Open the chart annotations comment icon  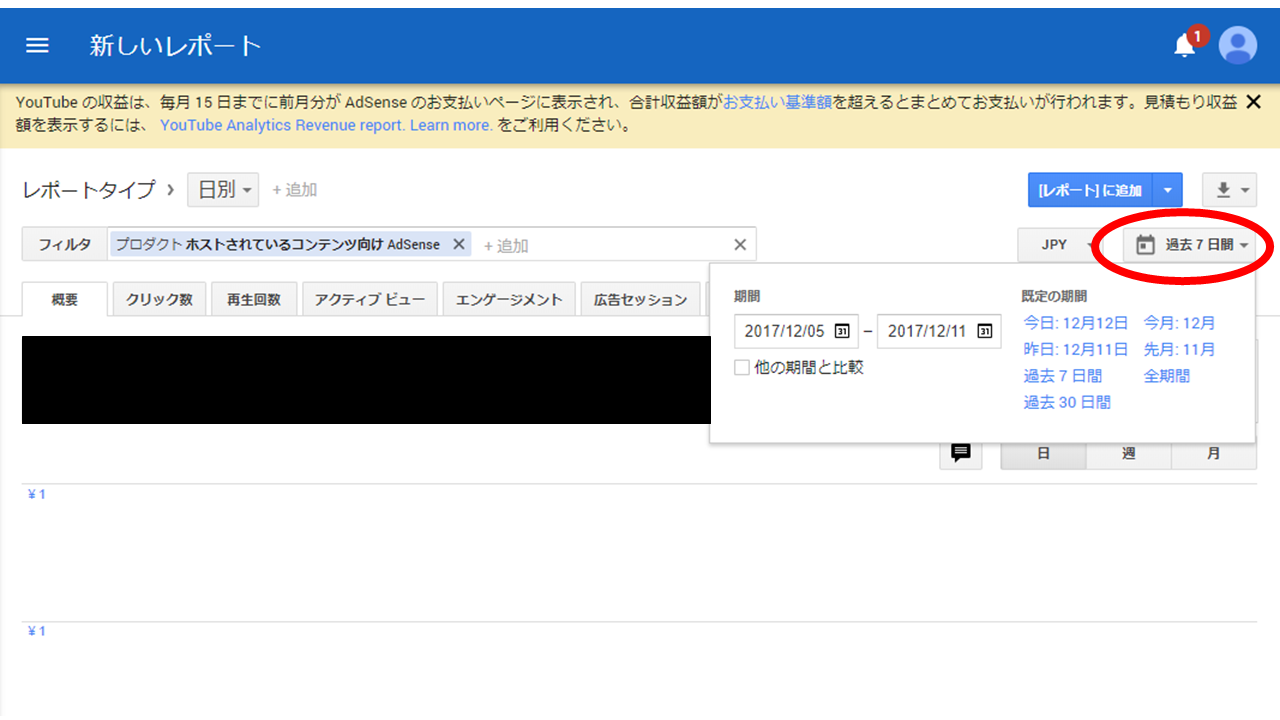pyautogui.click(x=961, y=453)
